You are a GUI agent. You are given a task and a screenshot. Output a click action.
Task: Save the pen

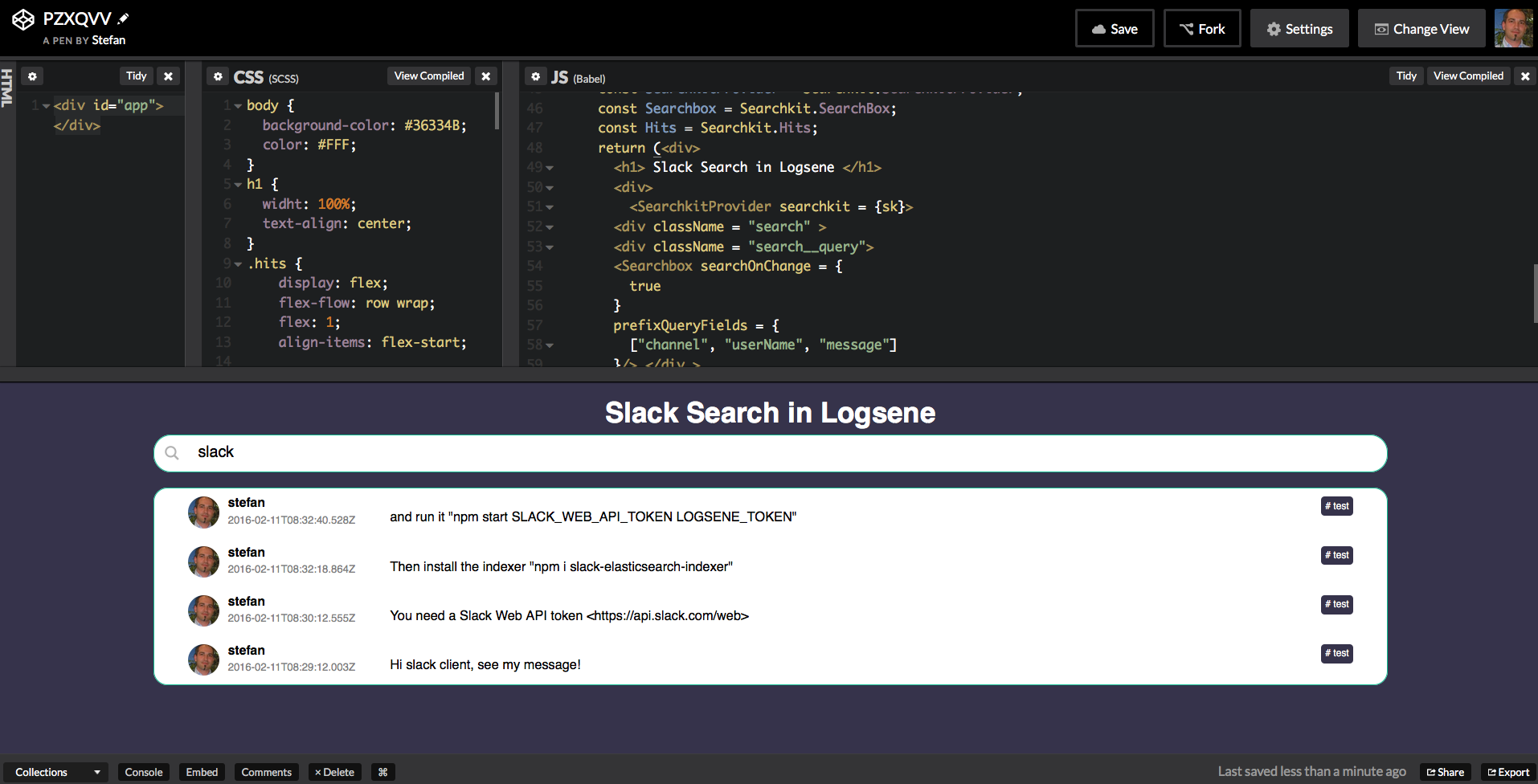[1115, 29]
